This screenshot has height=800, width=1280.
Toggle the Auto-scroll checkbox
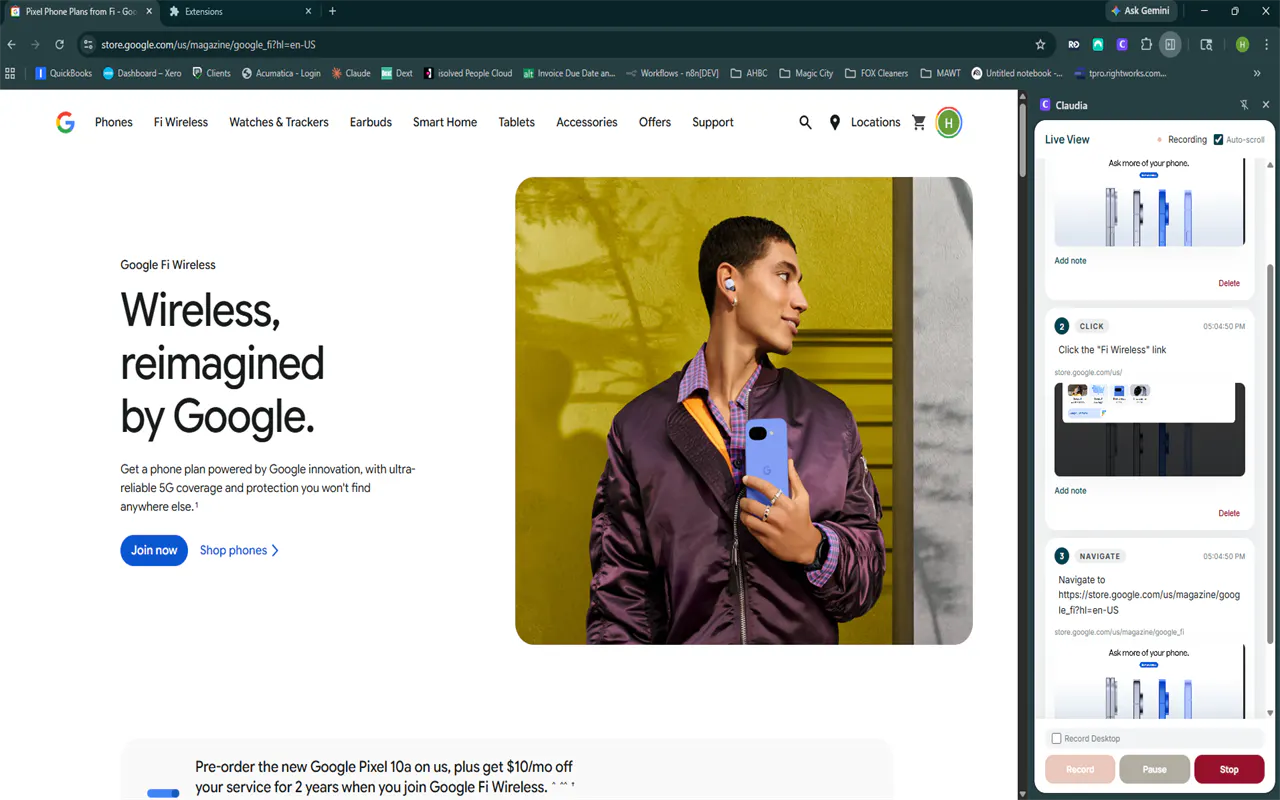1218,140
